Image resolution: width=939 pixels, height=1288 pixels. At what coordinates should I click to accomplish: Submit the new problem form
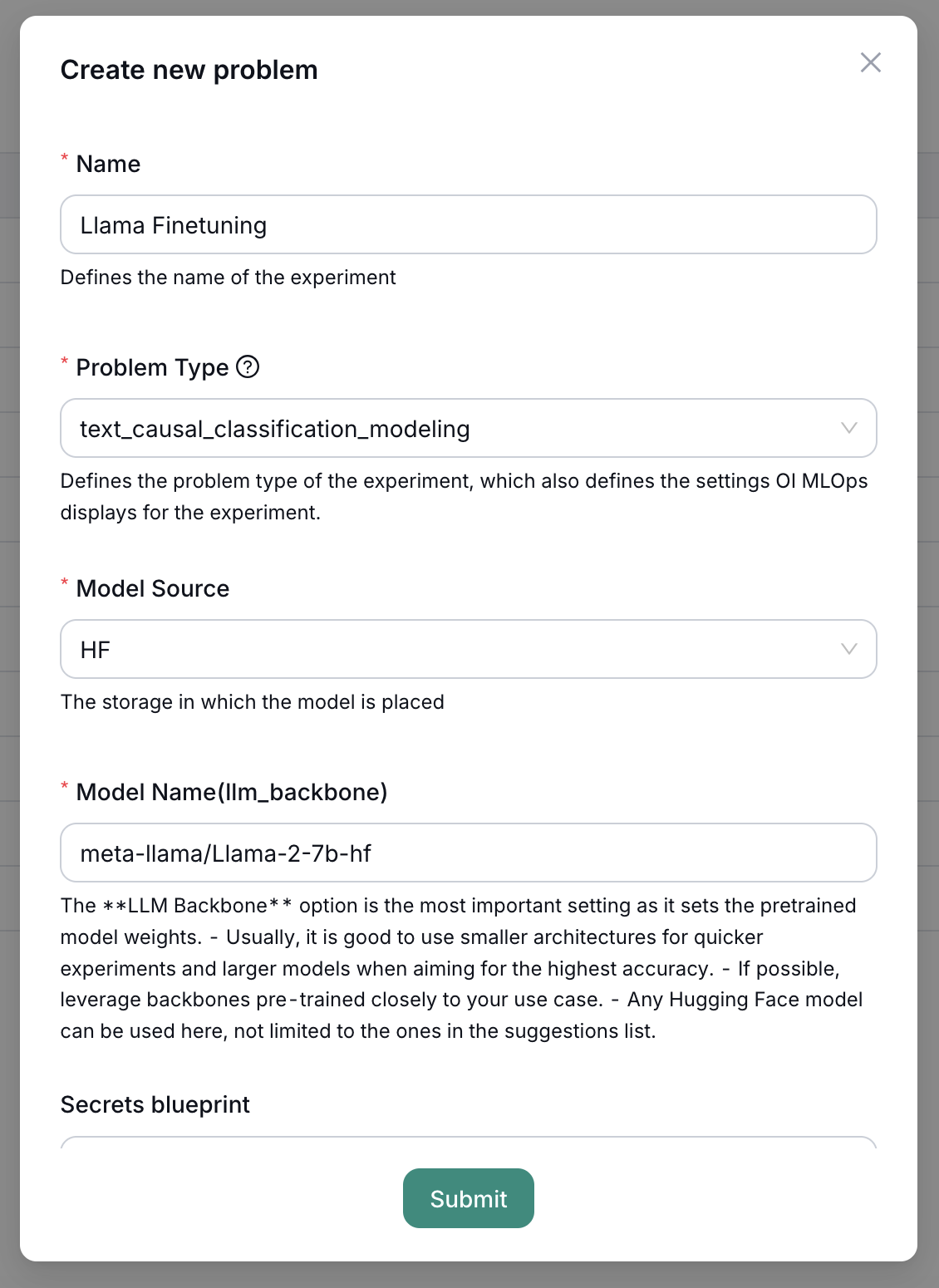[468, 1198]
